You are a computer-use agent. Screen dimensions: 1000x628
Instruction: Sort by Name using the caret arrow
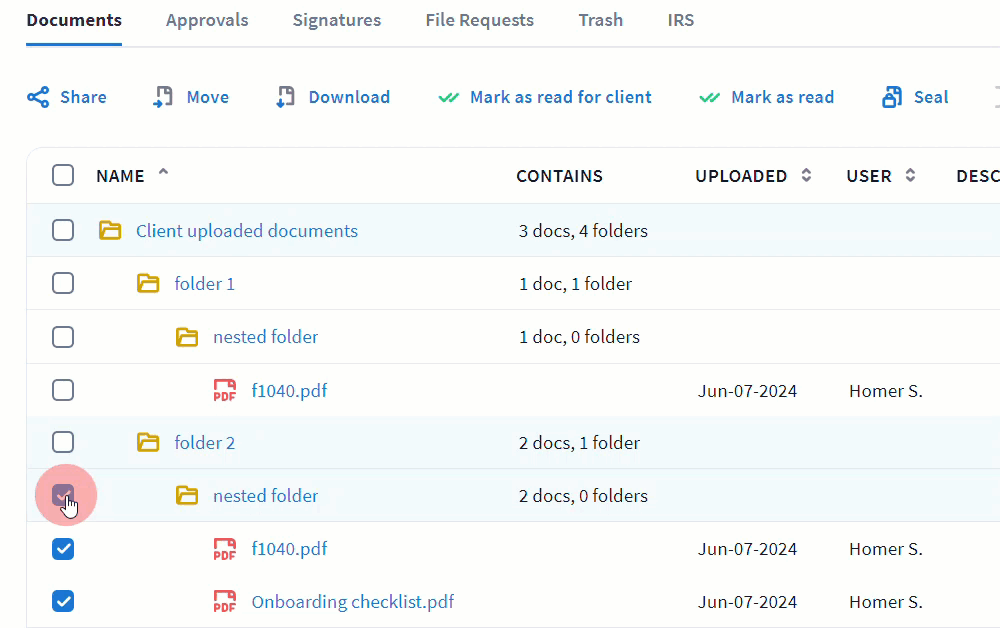(164, 173)
